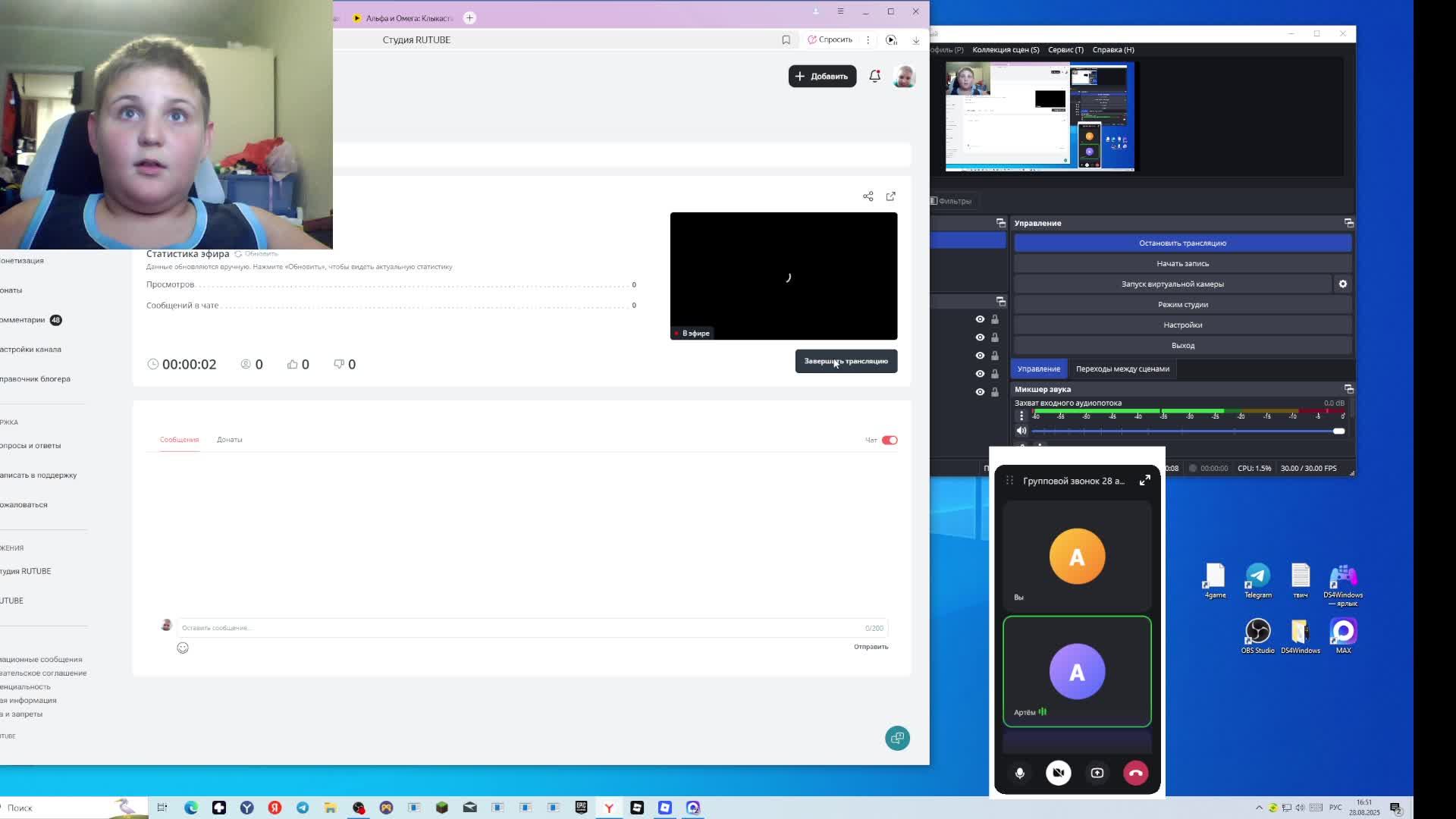Click Завершить трансляцию button
The height and width of the screenshot is (819, 1456).
coord(846,361)
